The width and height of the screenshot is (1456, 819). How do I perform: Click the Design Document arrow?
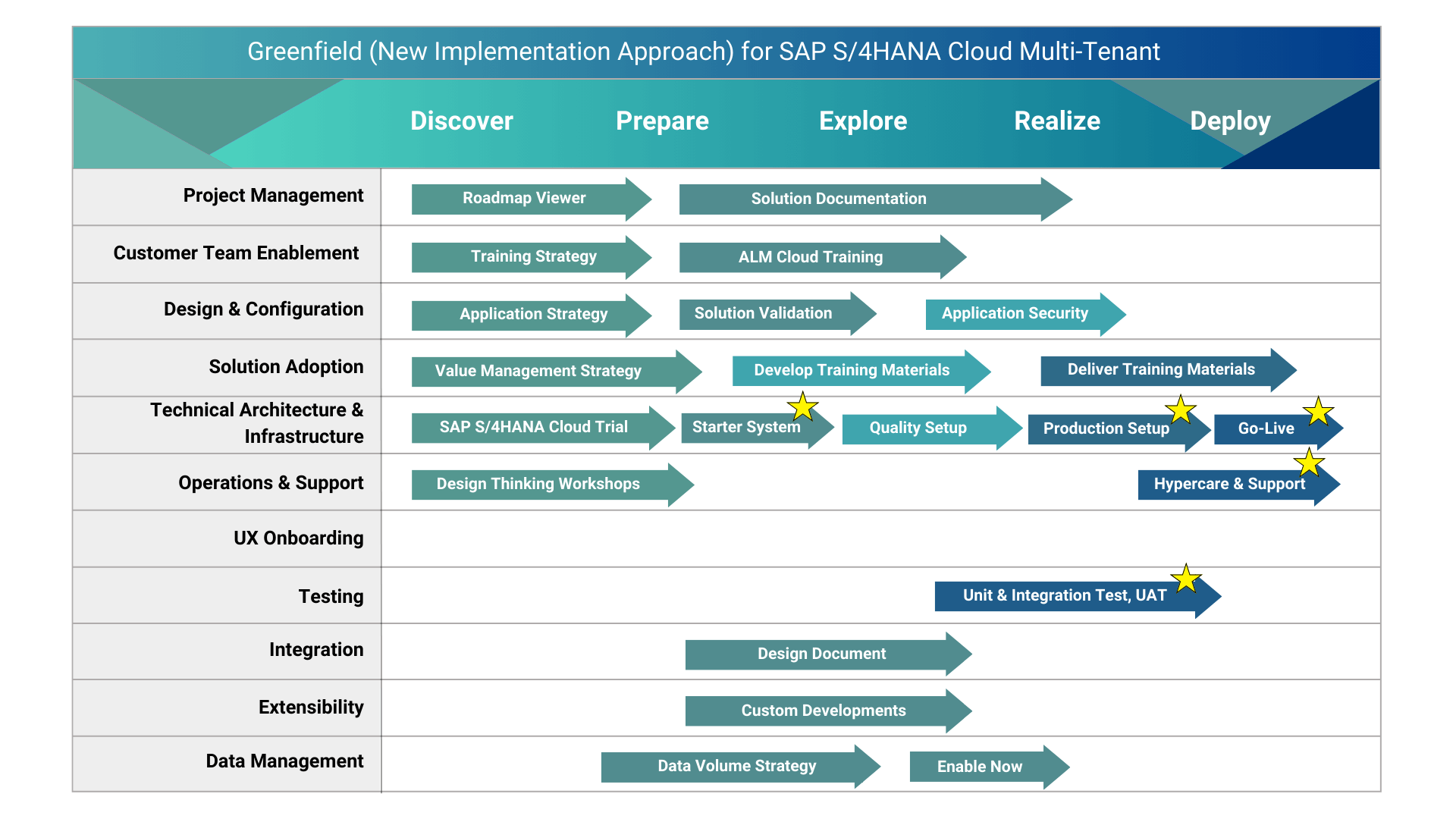coord(828,654)
